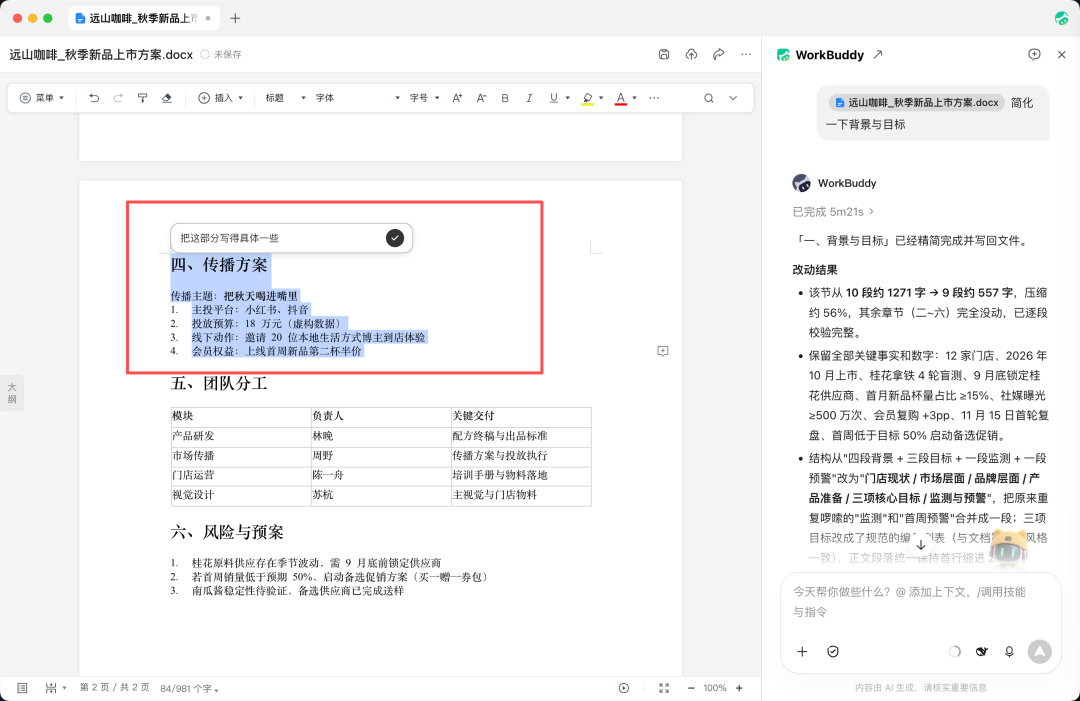Open the font color picker arrow
The width and height of the screenshot is (1080, 701).
634,98
